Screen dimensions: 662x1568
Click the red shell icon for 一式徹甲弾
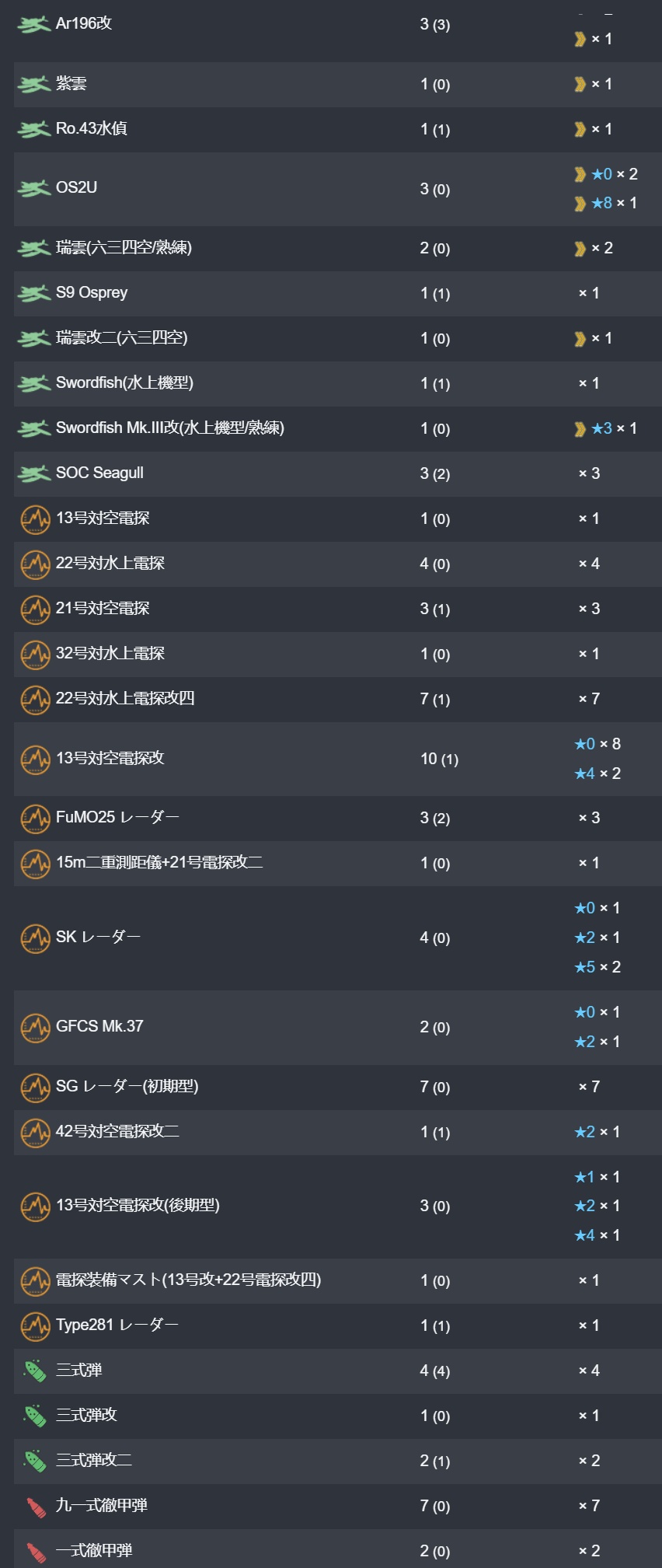[x=36, y=1552]
